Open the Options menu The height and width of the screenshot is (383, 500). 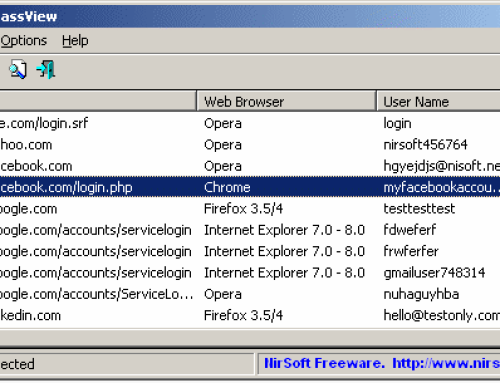tap(23, 41)
